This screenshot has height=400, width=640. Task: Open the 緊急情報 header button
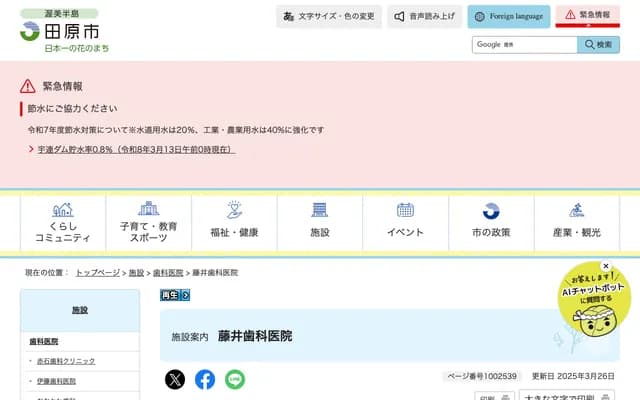click(587, 16)
